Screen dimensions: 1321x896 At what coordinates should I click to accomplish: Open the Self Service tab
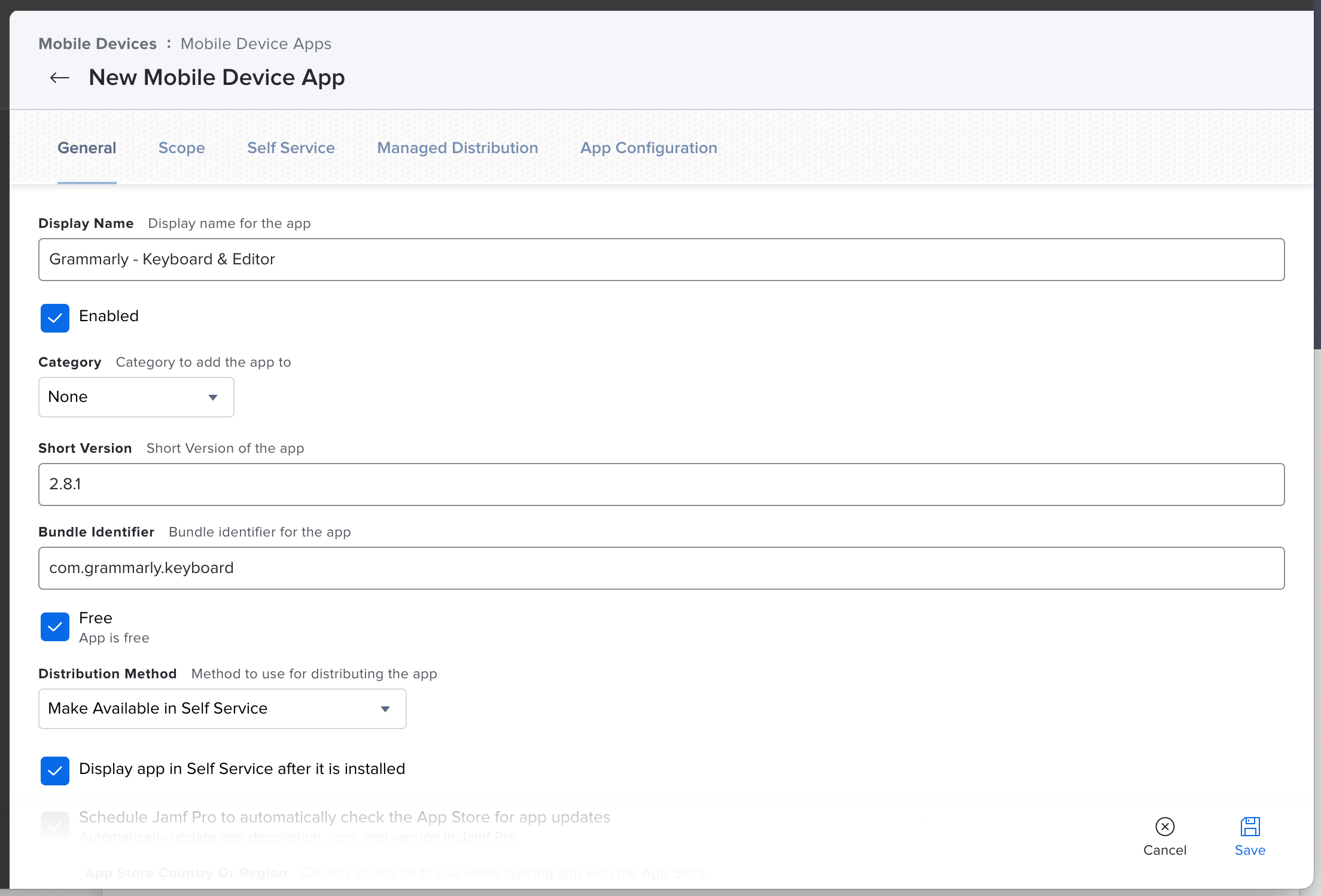291,148
